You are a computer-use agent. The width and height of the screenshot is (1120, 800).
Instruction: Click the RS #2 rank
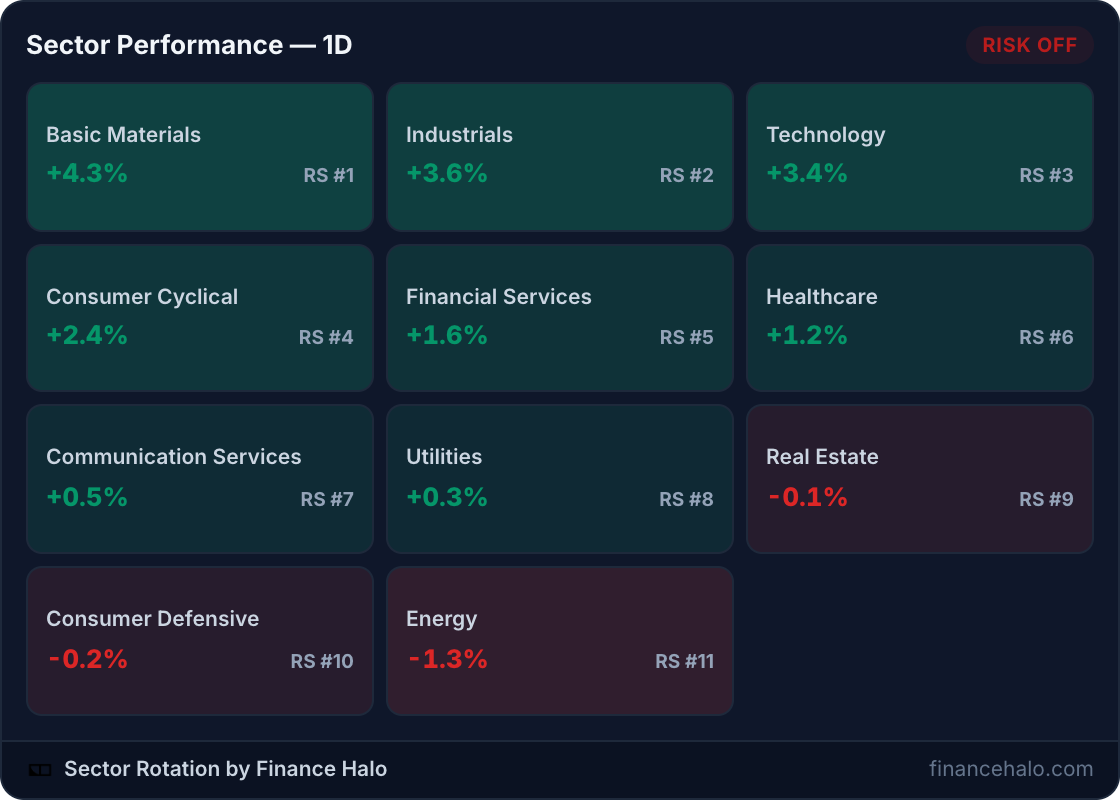click(686, 175)
